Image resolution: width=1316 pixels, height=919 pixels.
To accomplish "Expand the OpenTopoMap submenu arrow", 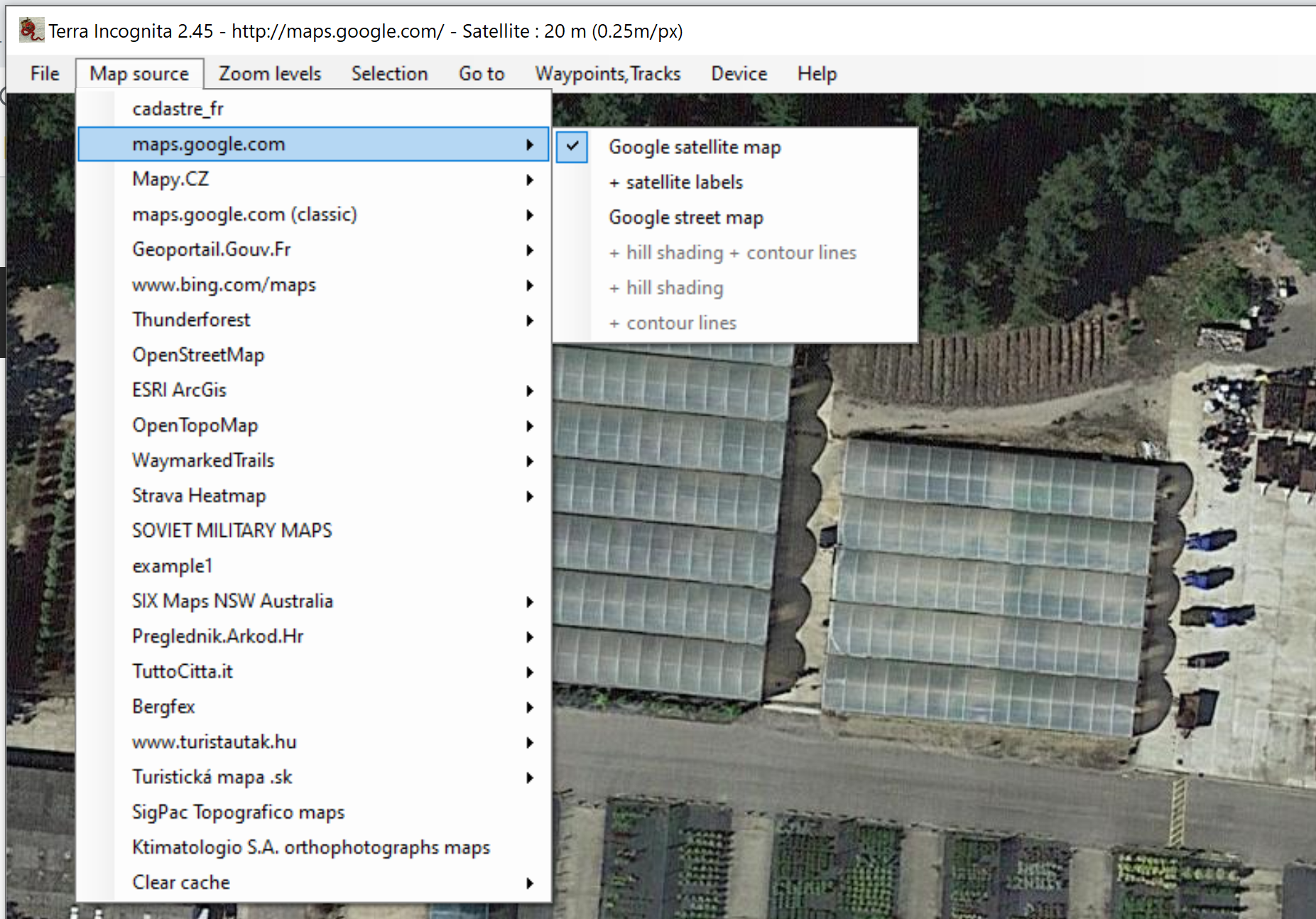I will point(530,425).
